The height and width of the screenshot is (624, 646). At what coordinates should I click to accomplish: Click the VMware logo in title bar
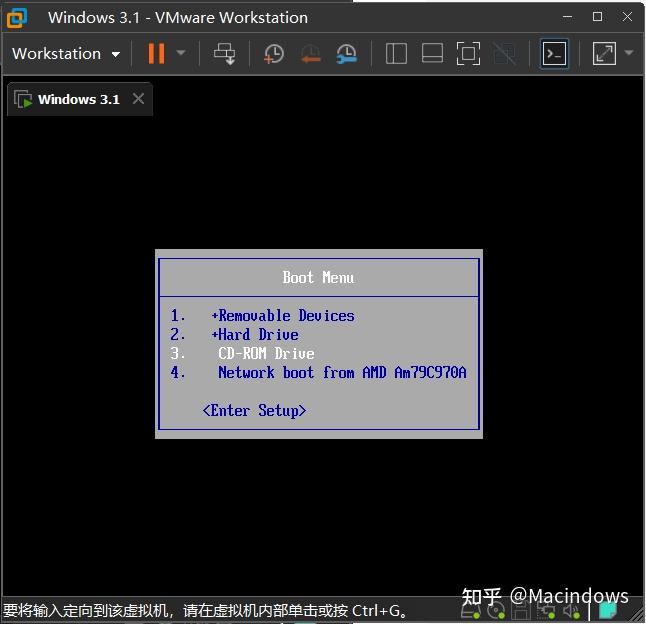coord(17,18)
